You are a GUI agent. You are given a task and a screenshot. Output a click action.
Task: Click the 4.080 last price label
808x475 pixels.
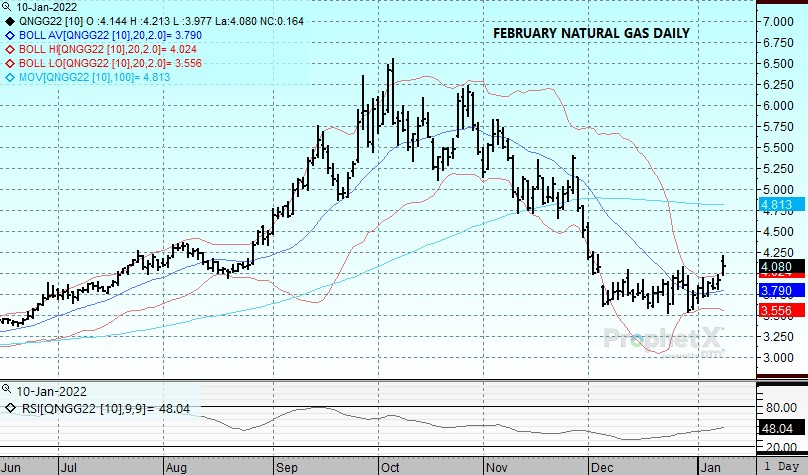[778, 268]
